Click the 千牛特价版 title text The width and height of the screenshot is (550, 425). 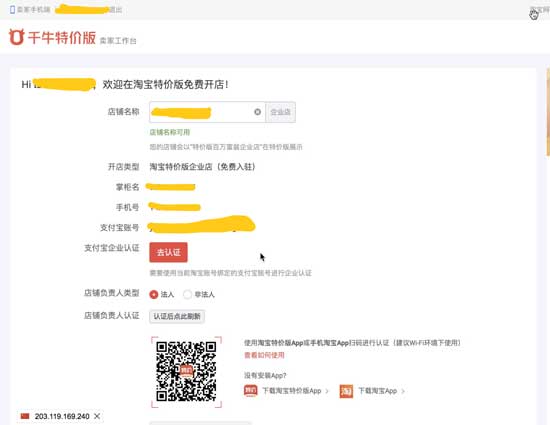[x=62, y=38]
